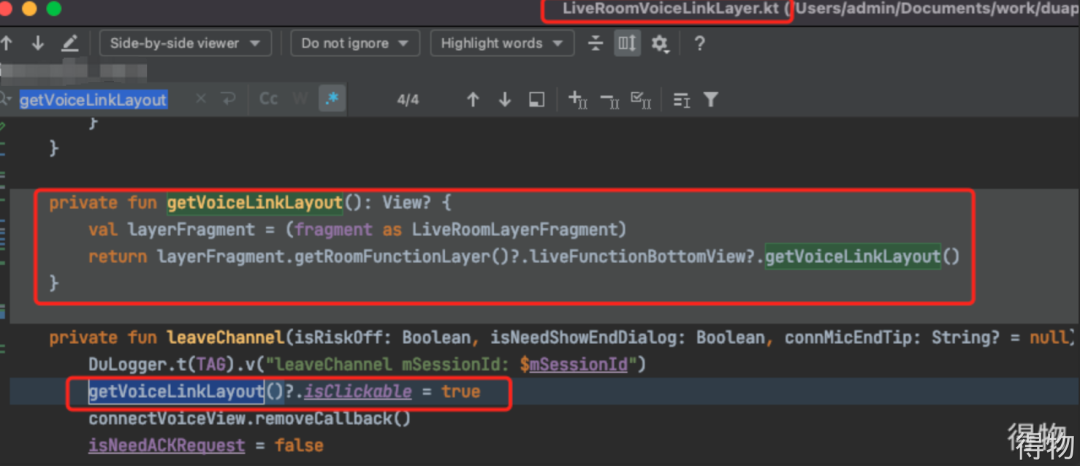Click the search filter funnel icon
Image resolution: width=1080 pixels, height=466 pixels.
pos(711,99)
